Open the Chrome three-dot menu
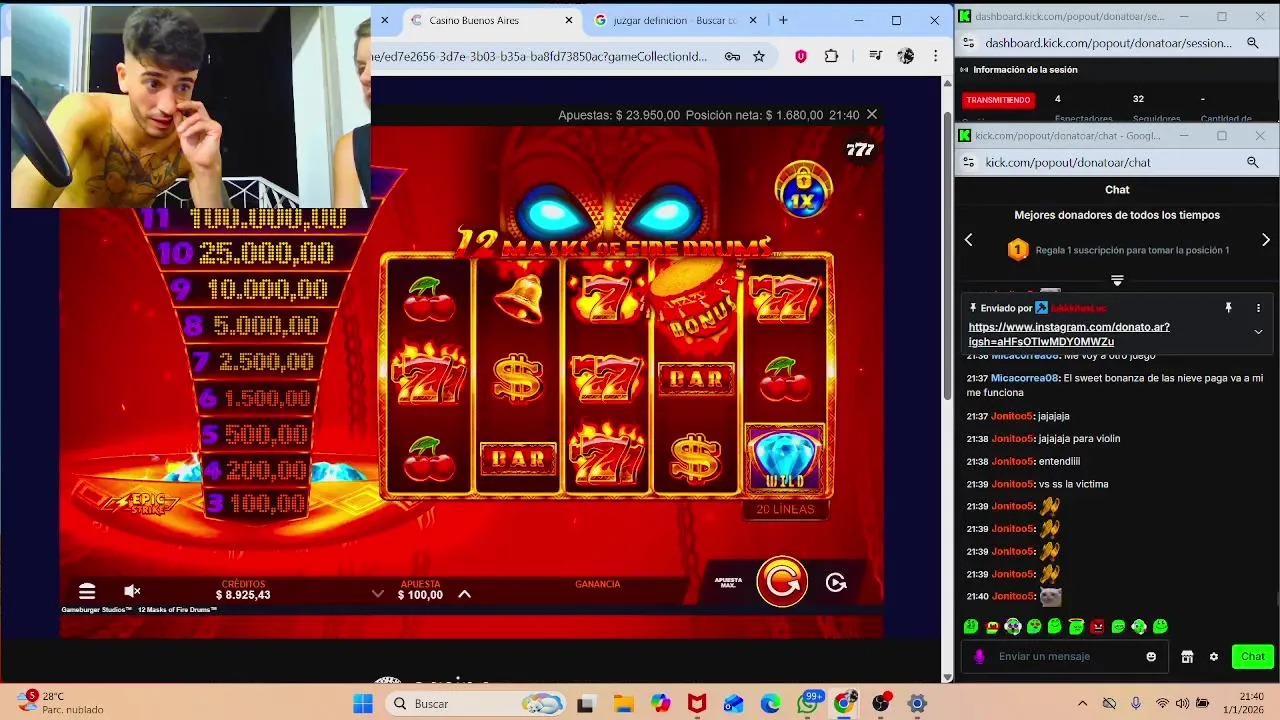The width and height of the screenshot is (1280, 720). 935,56
